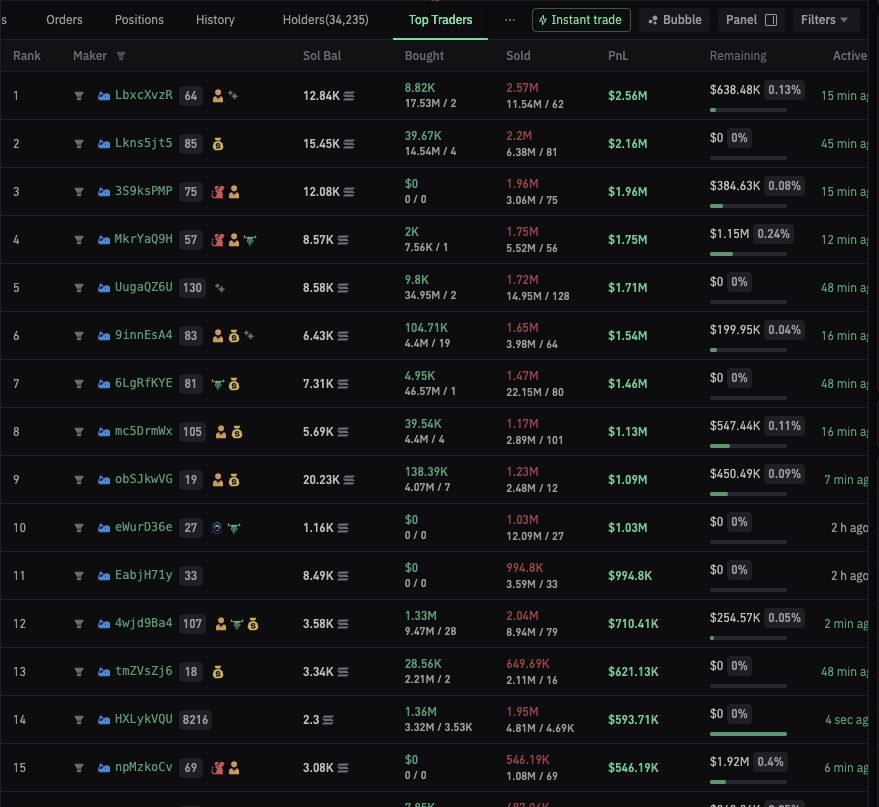The height and width of the screenshot is (807, 879).
Task: Click money bag badge on 4wjd9Ba4 row
Action: 253,624
